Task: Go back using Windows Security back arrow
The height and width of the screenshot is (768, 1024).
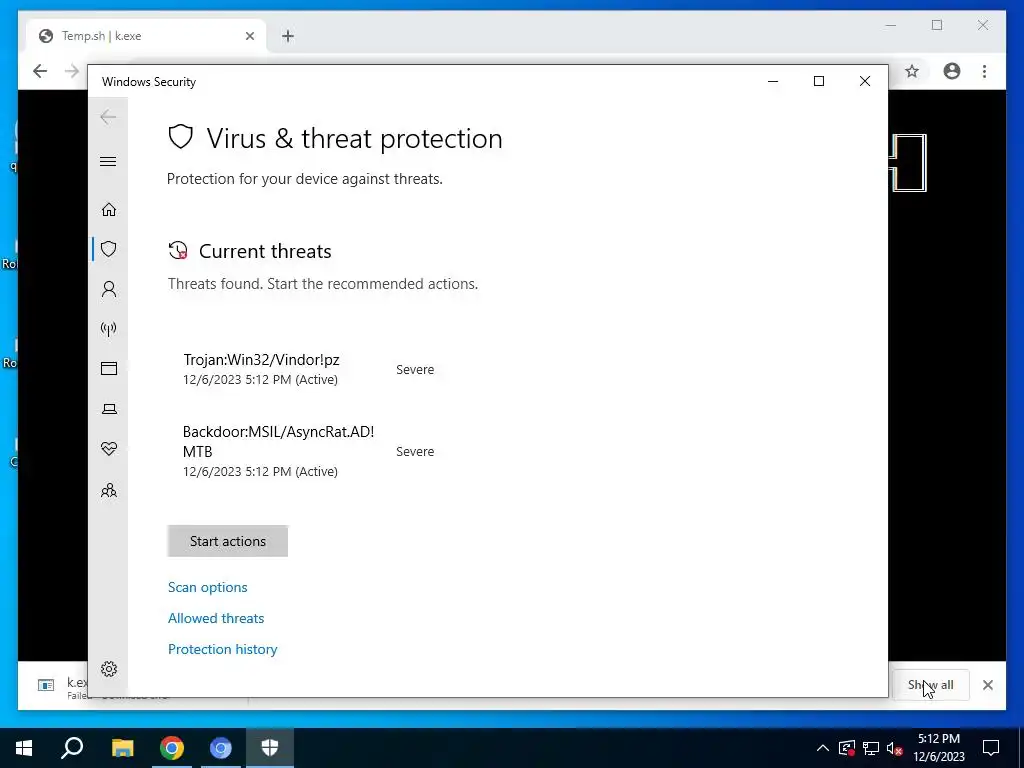Action: coord(108,117)
